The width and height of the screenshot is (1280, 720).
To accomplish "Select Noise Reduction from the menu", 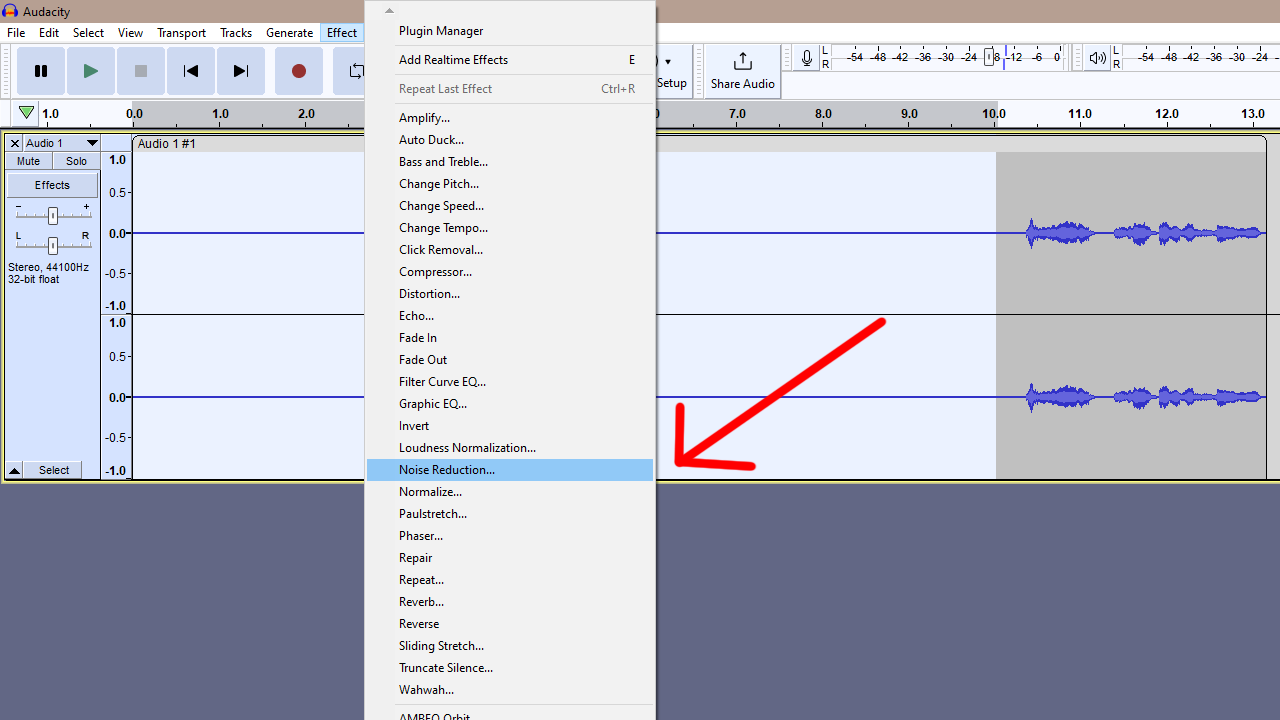I will [x=510, y=470].
